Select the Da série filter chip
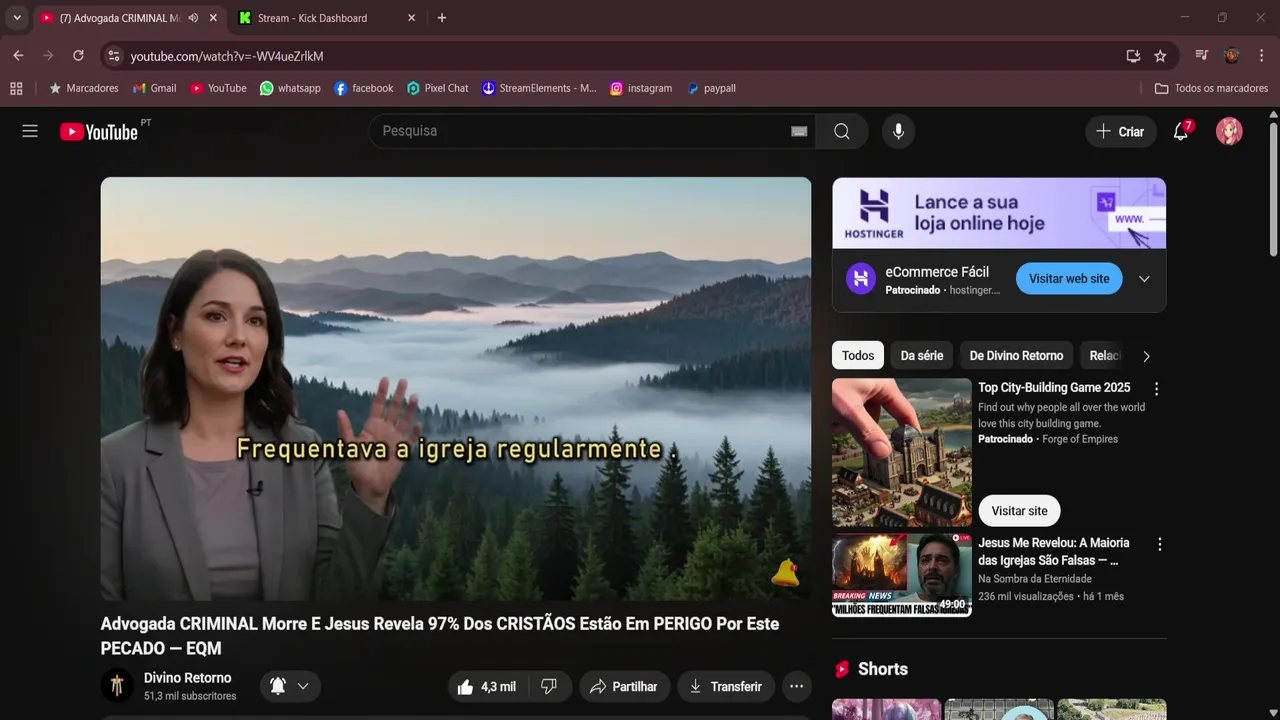Image resolution: width=1280 pixels, height=720 pixels. [922, 356]
